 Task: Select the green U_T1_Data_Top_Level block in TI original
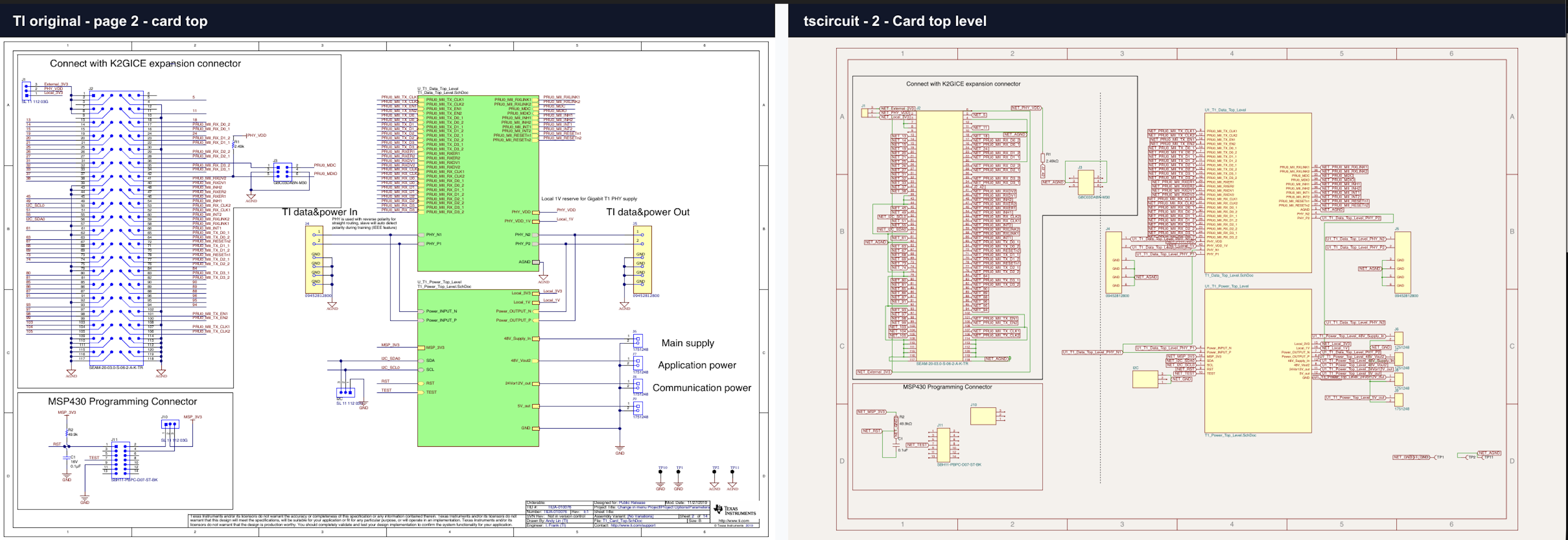(478, 183)
